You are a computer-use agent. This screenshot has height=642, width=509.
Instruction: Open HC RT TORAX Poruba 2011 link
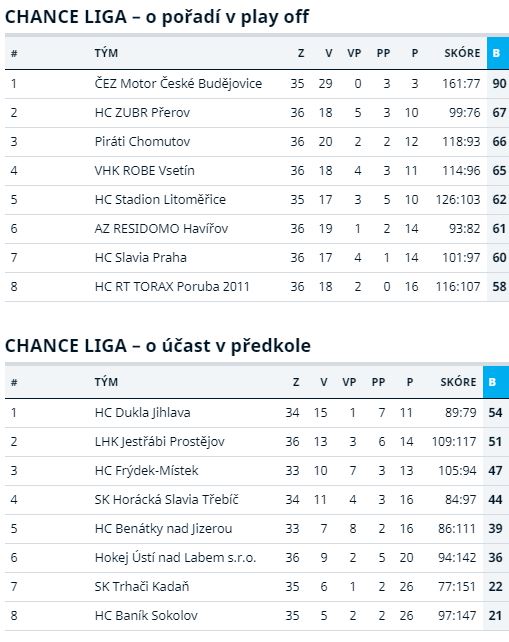(172, 287)
